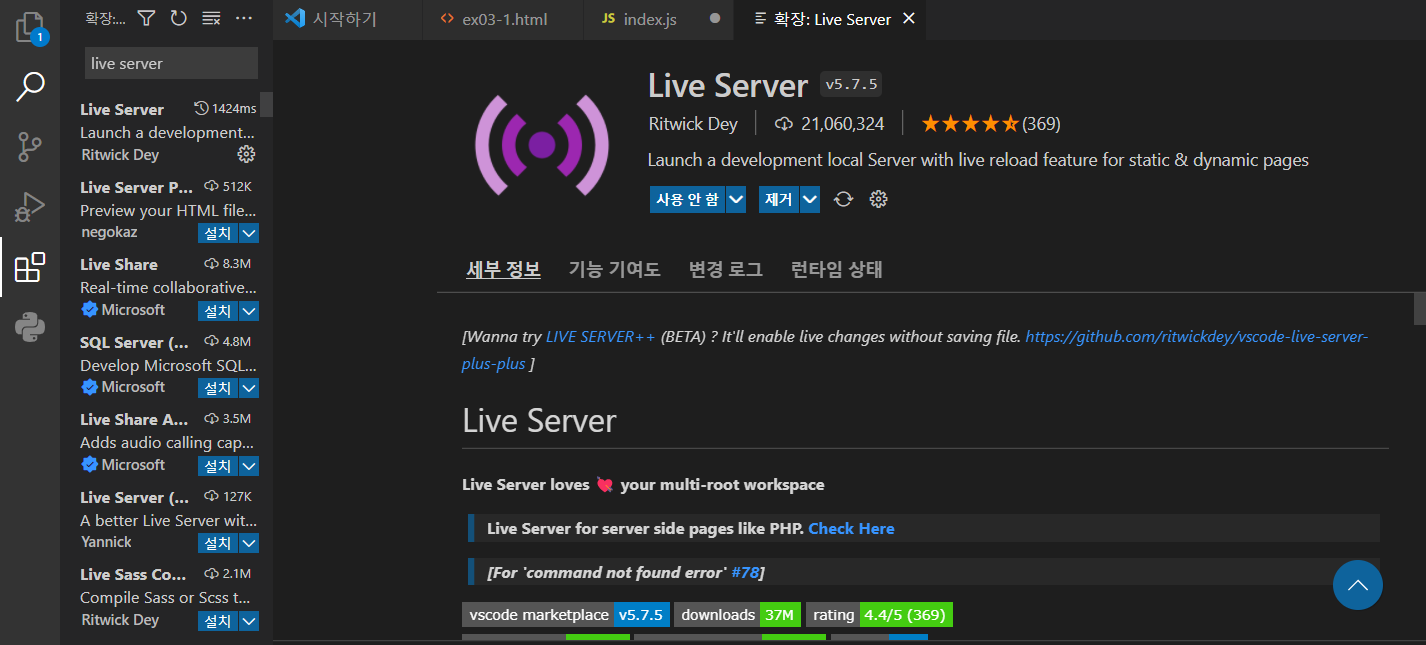Image resolution: width=1426 pixels, height=645 pixels.
Task: Install Yannick's Live Server extension
Action: [218, 543]
